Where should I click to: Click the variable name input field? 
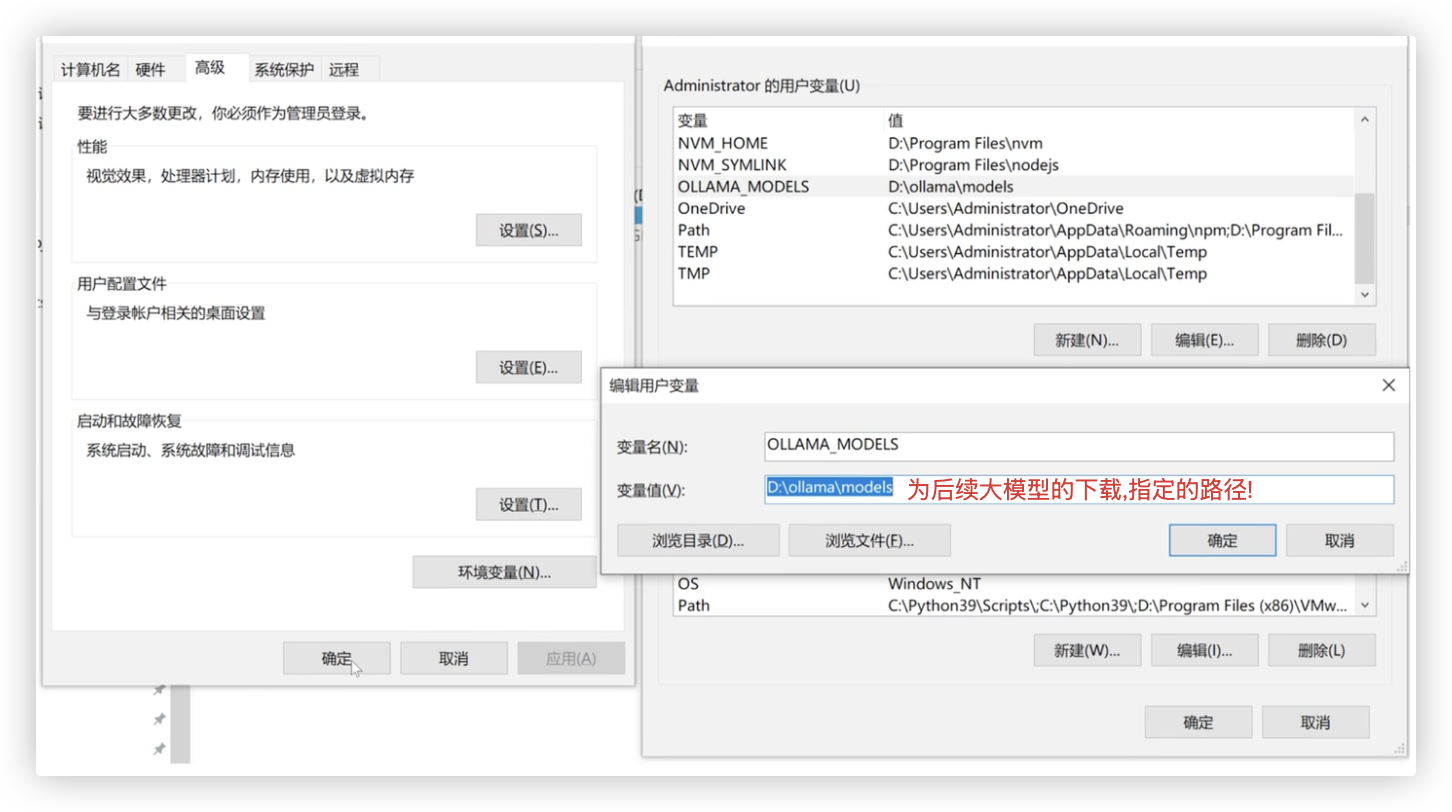pos(1078,445)
